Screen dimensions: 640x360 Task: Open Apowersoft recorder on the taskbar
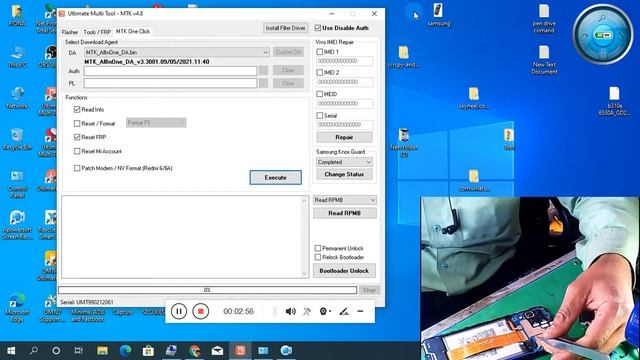pyautogui.click(x=286, y=351)
